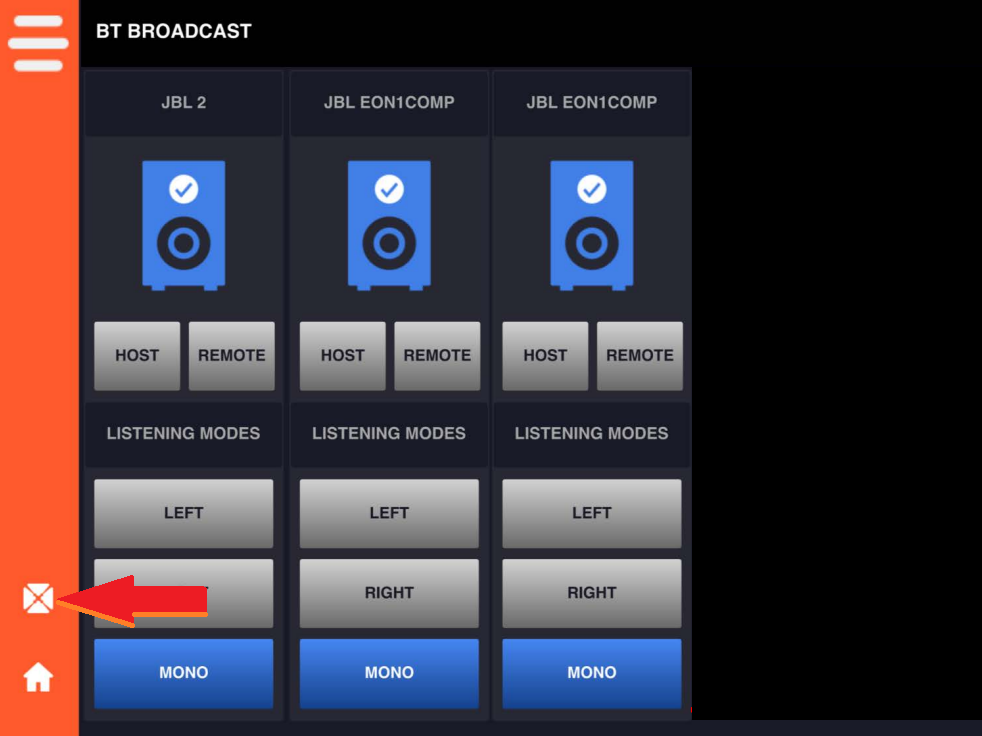Set rightmost JBL EON1COMP speaker as REMOTE
Viewport: 982px width, 736px height.
[640, 356]
